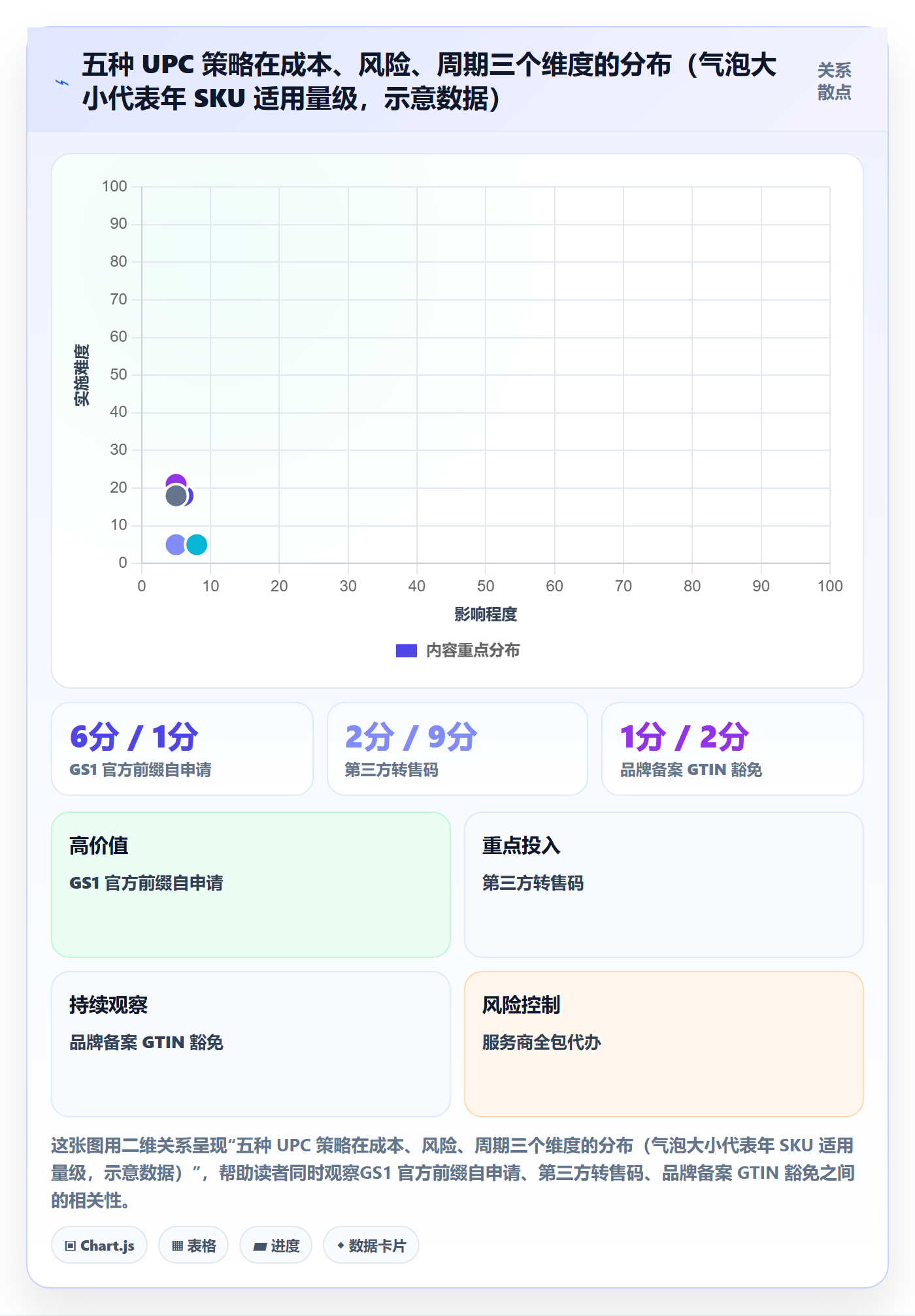The height and width of the screenshot is (1316, 915).
Task: Click the 表格 tag pill
Action: [193, 1245]
